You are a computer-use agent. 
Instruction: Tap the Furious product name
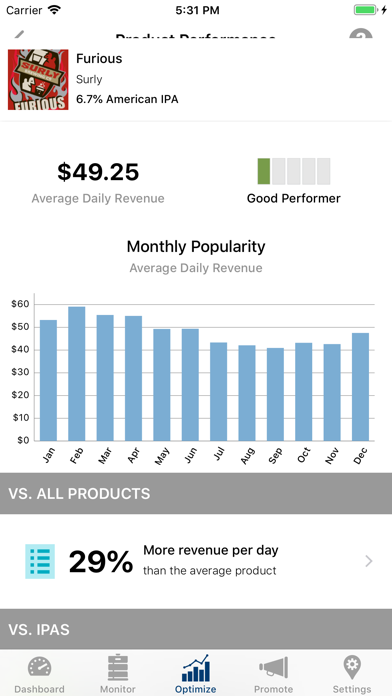[x=99, y=59]
